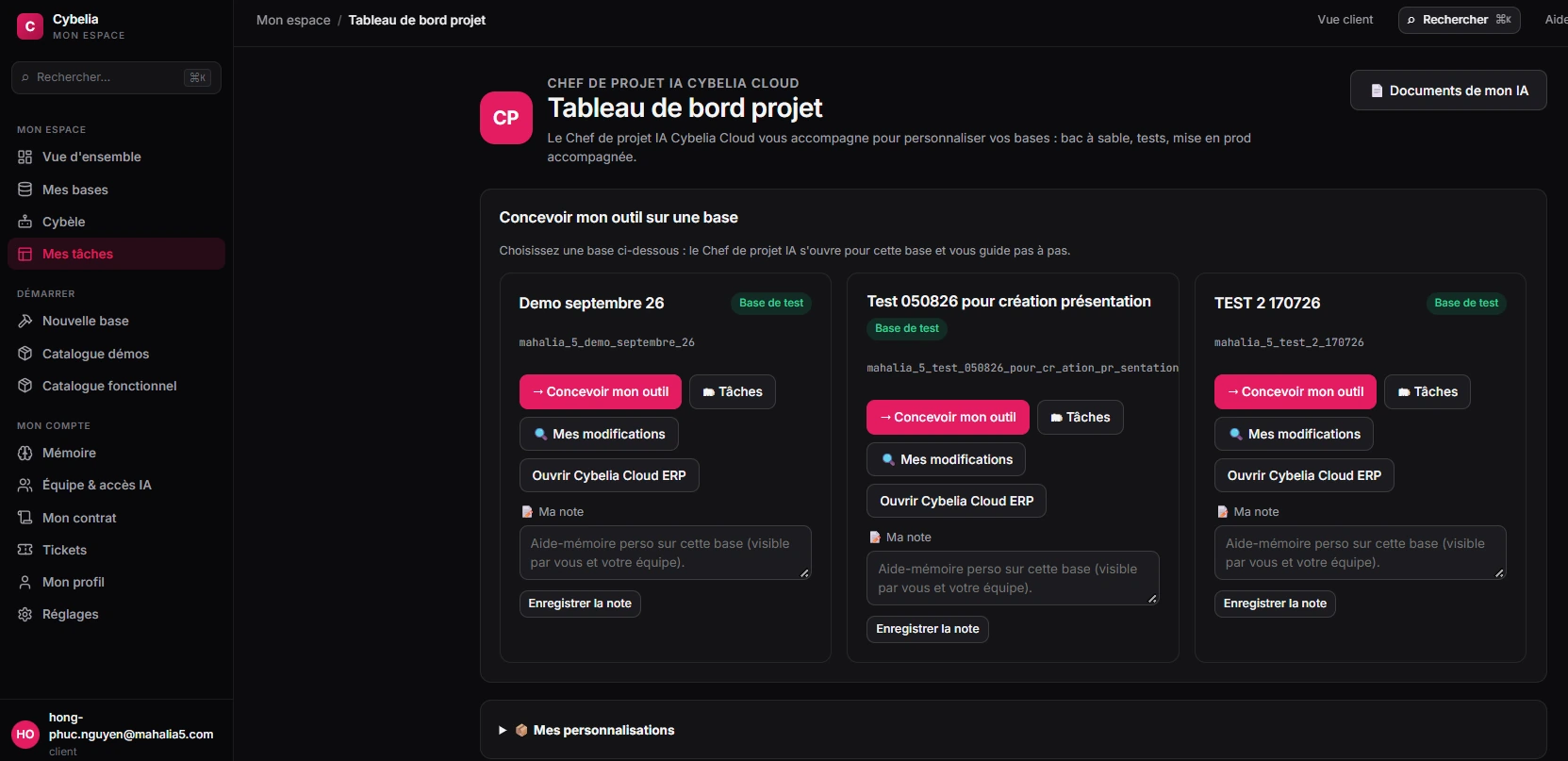Open Vue d'ensemble dashboard icon
Screen dimensions: 1568x761
(x=25, y=157)
